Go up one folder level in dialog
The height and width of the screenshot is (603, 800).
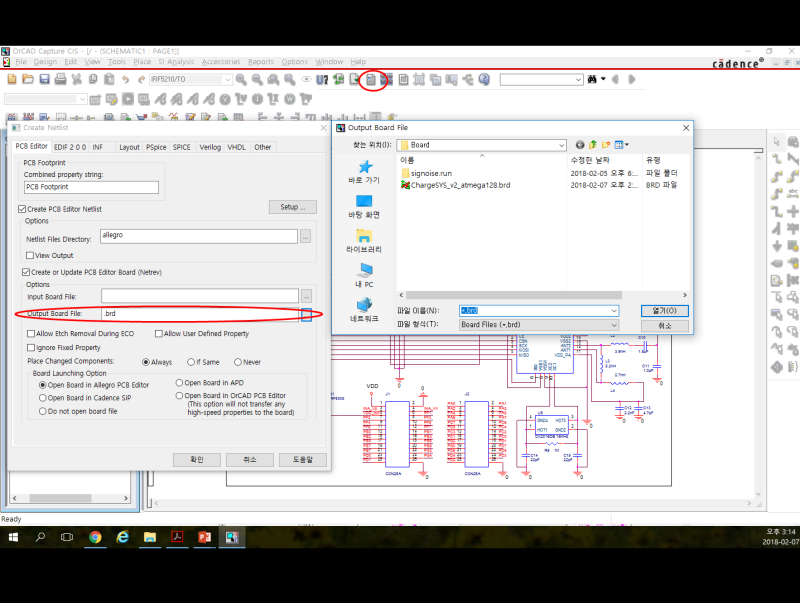[x=593, y=145]
